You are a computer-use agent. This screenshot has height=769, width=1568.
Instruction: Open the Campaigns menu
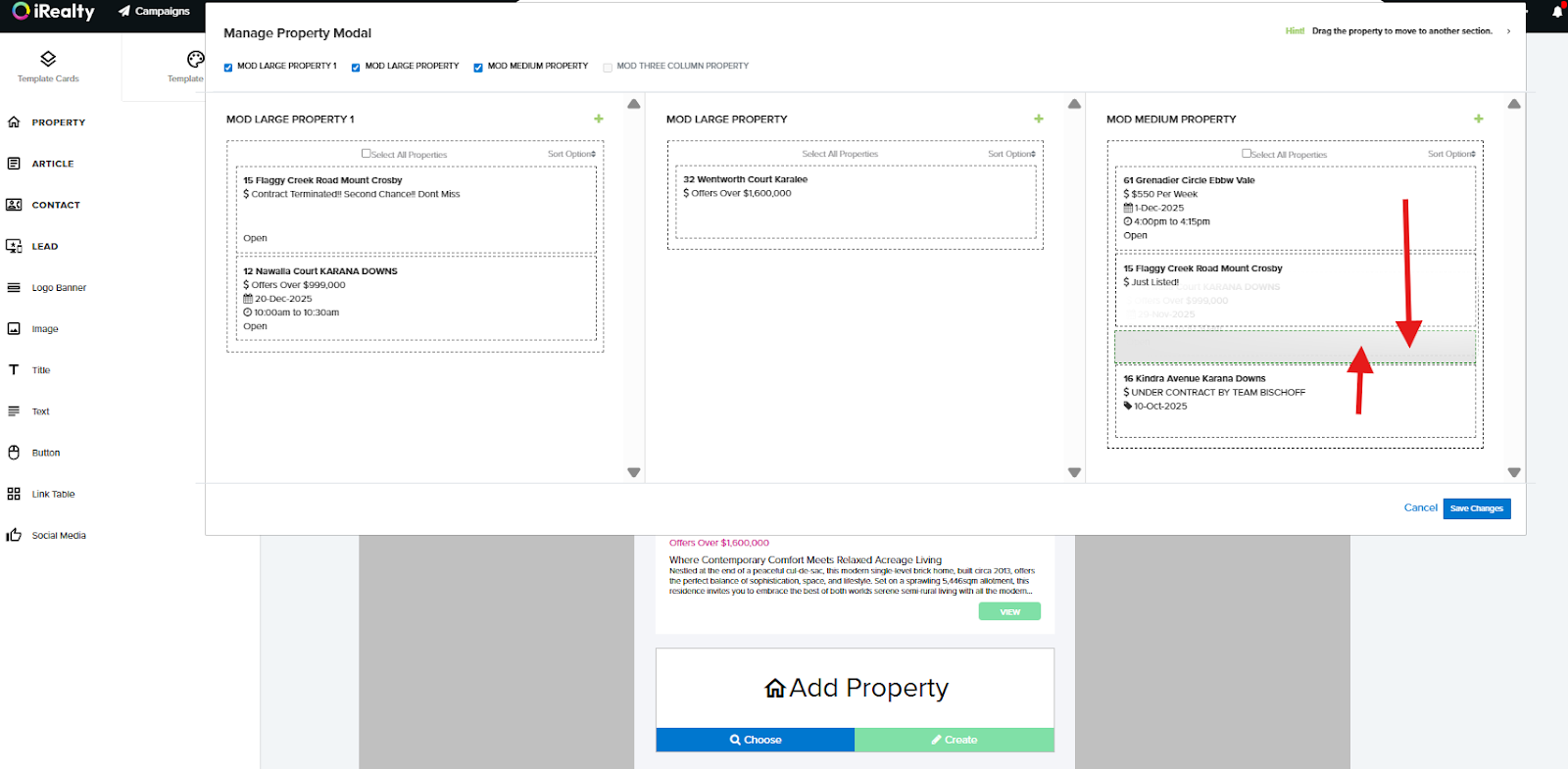coord(154,12)
